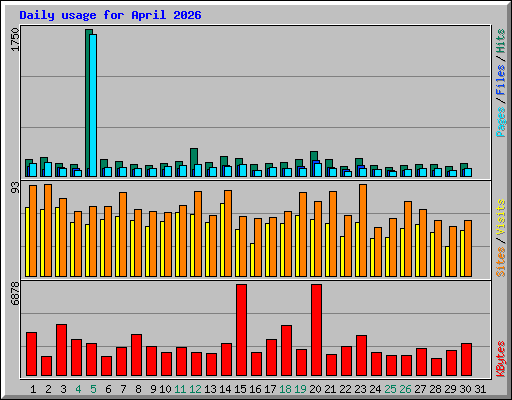Click day label '14' on x-axis
This screenshot has width=512, height=400.
click(x=225, y=389)
